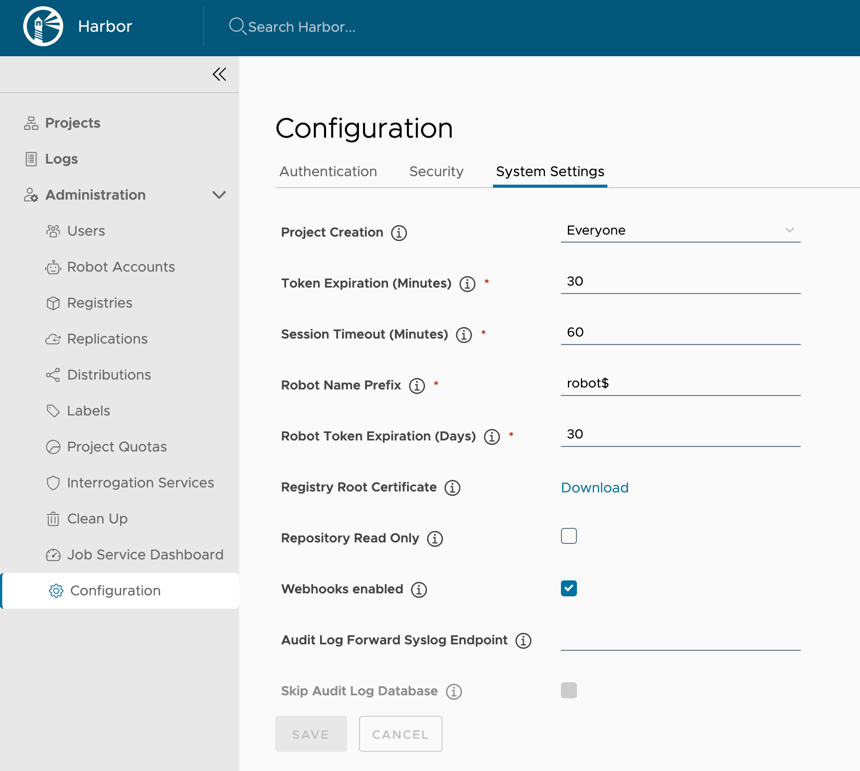Screen dimensions: 860x771
Task: Click info icon next to Project Creation
Action: (399, 233)
